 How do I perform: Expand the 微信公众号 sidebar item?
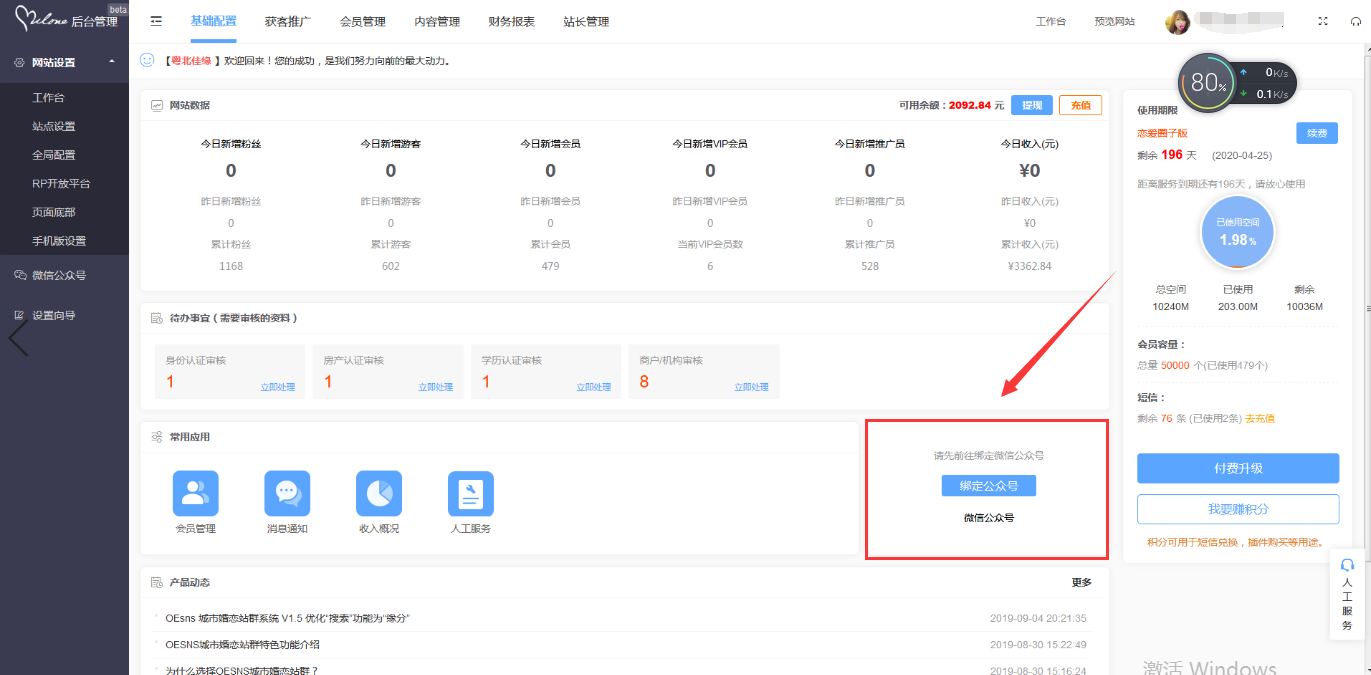pos(64,275)
